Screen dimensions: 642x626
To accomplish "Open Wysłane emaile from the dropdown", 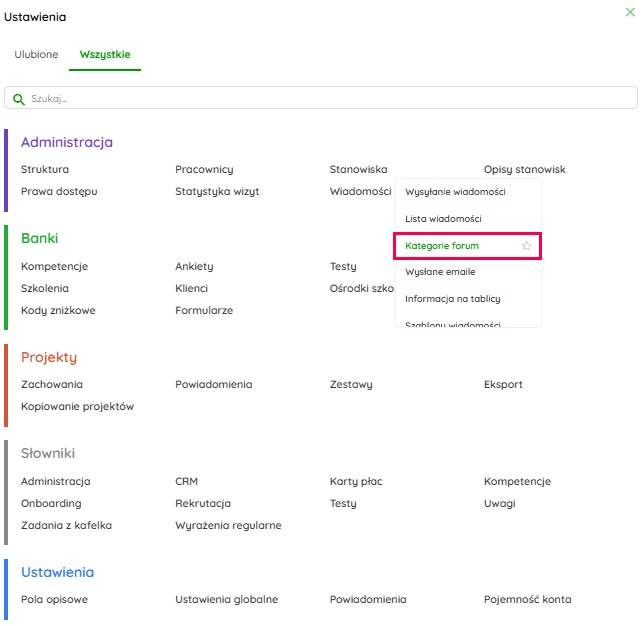I will [x=440, y=272].
